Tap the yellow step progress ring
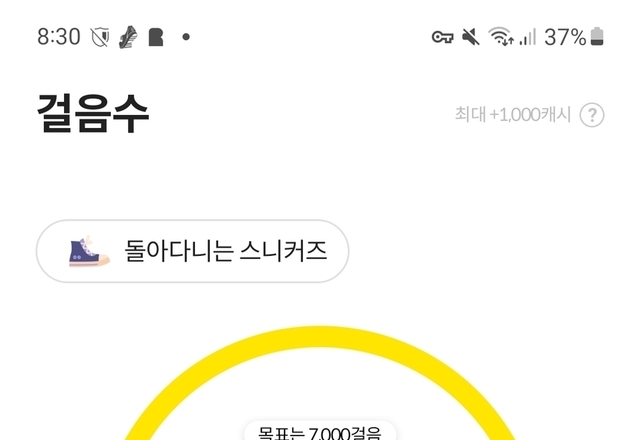 (320, 383)
